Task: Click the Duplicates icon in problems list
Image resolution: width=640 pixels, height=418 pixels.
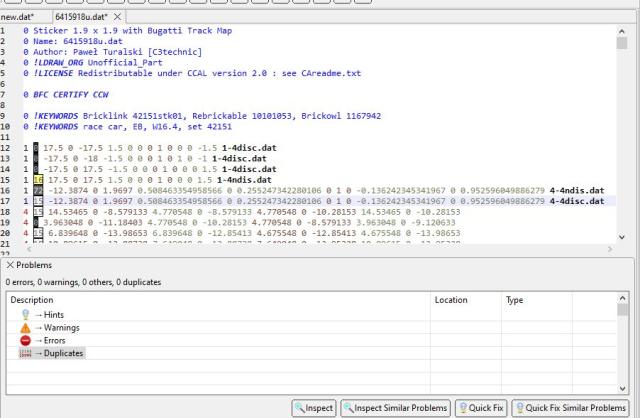Action: [26, 353]
